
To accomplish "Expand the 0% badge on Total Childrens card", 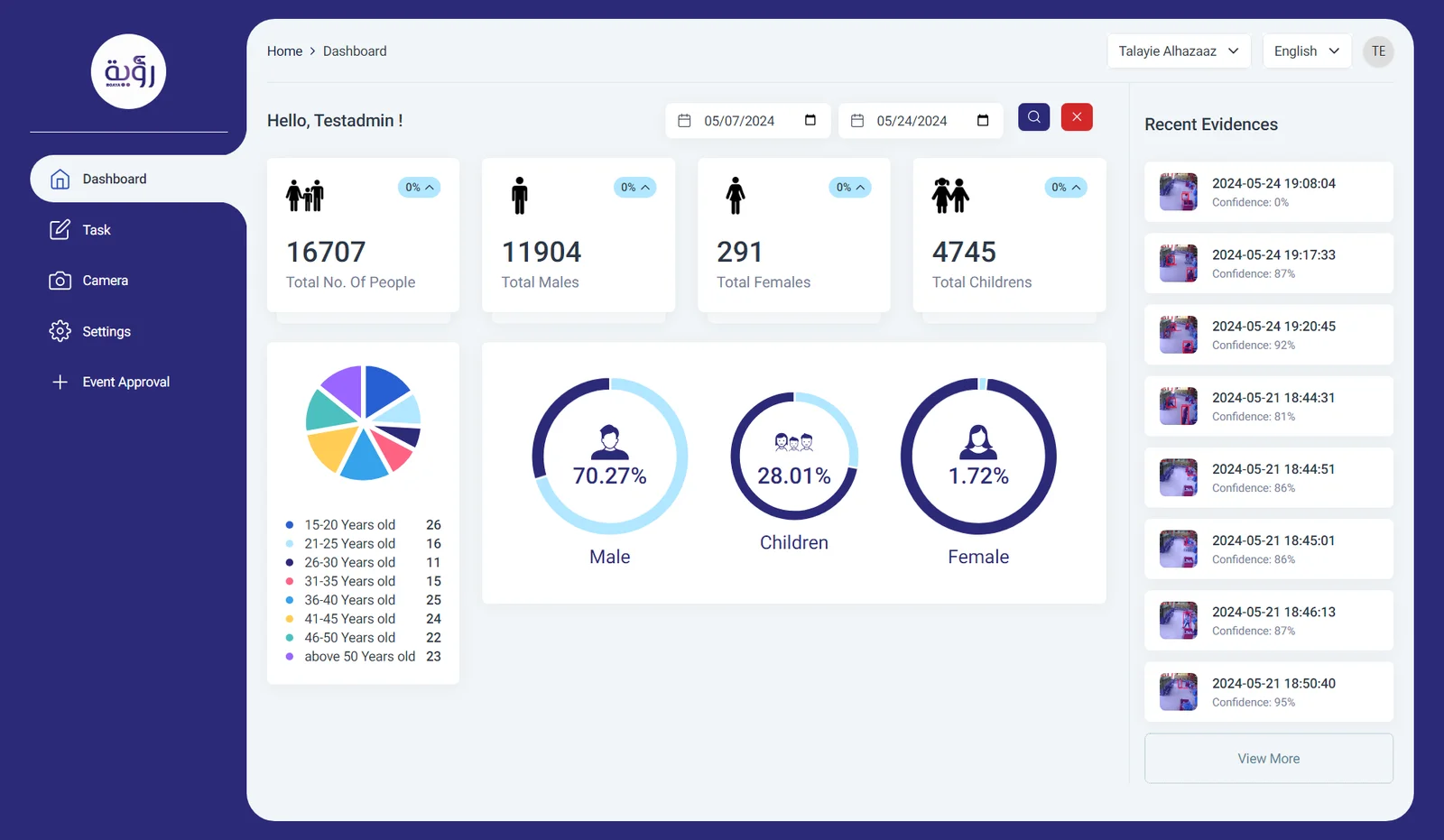I will (x=1066, y=187).
